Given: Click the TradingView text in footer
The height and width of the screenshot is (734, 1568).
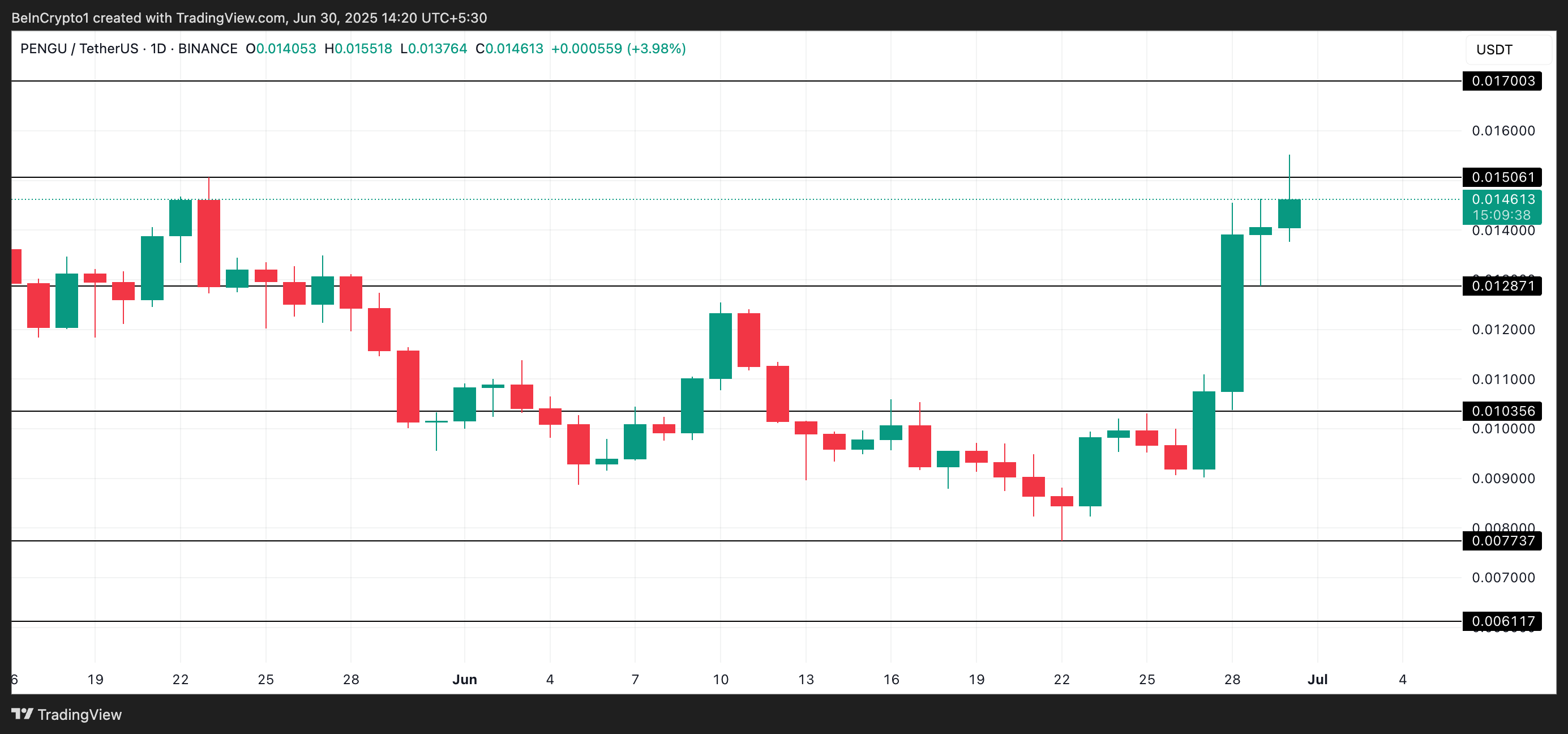Looking at the screenshot, I should (x=79, y=715).
